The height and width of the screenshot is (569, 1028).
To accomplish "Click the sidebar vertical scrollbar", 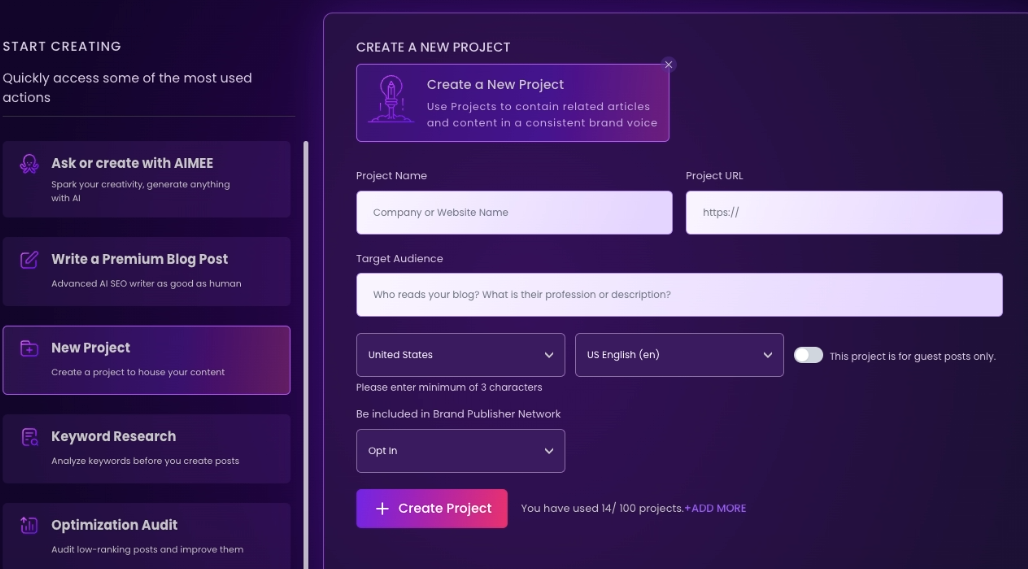I will tap(306, 354).
